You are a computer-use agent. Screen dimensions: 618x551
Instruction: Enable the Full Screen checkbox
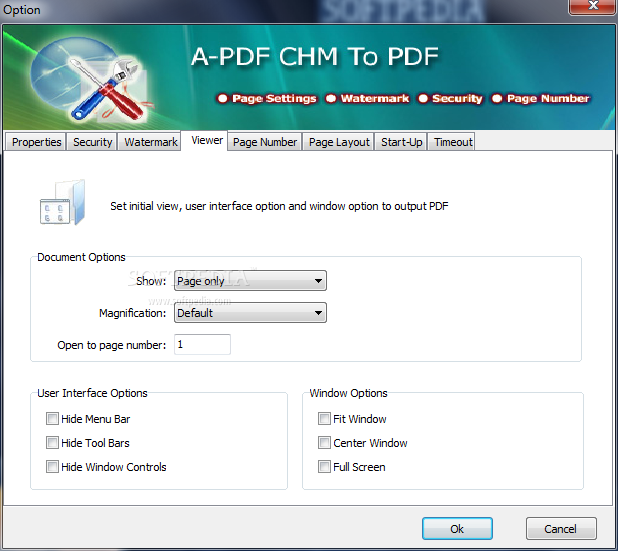(x=324, y=467)
